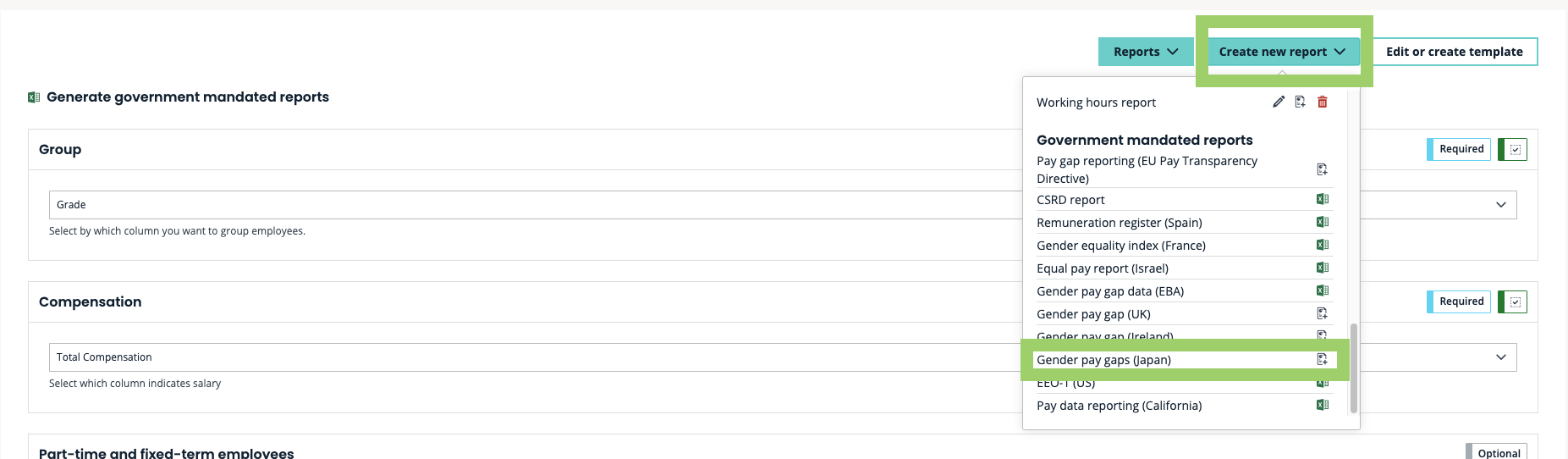Expand the Create new report dropdown
The width and height of the screenshot is (1568, 459).
tap(1282, 52)
